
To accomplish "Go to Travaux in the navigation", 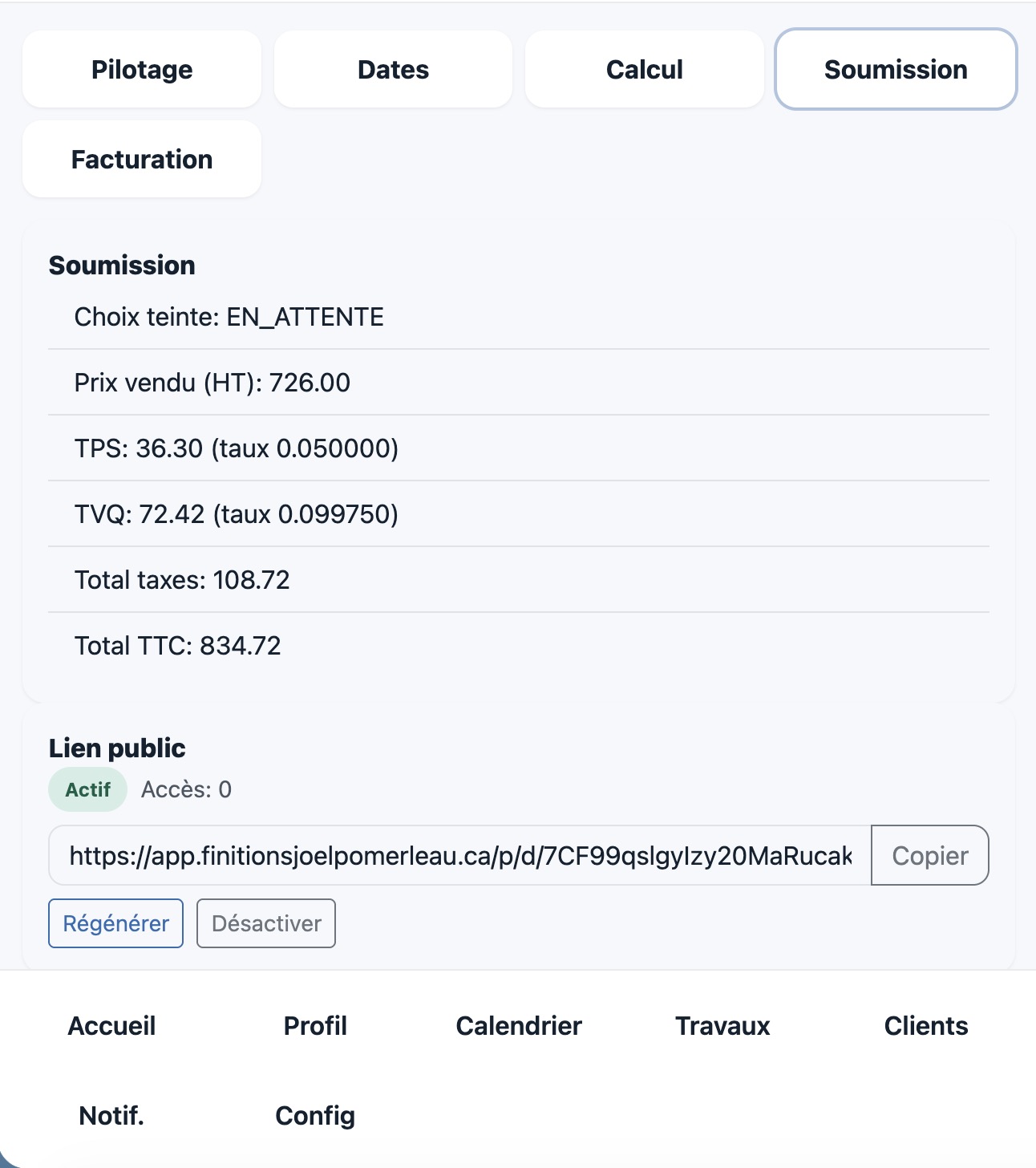I will tap(722, 1026).
